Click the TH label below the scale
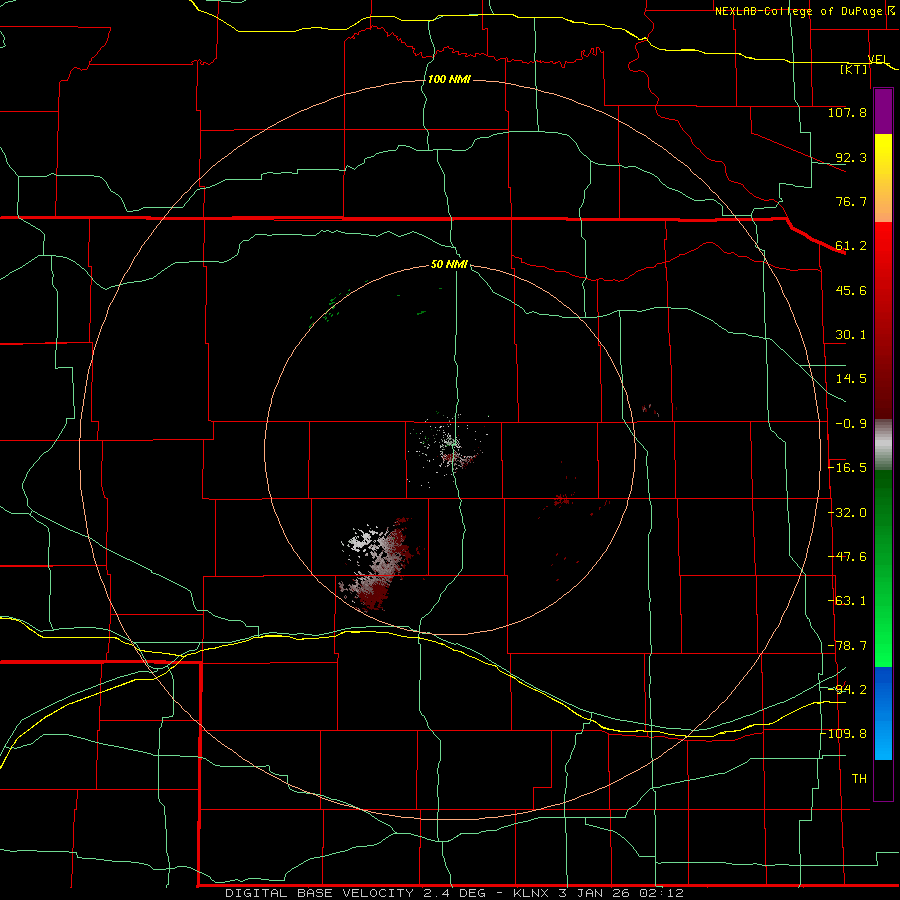The width and height of the screenshot is (900, 900). (859, 779)
